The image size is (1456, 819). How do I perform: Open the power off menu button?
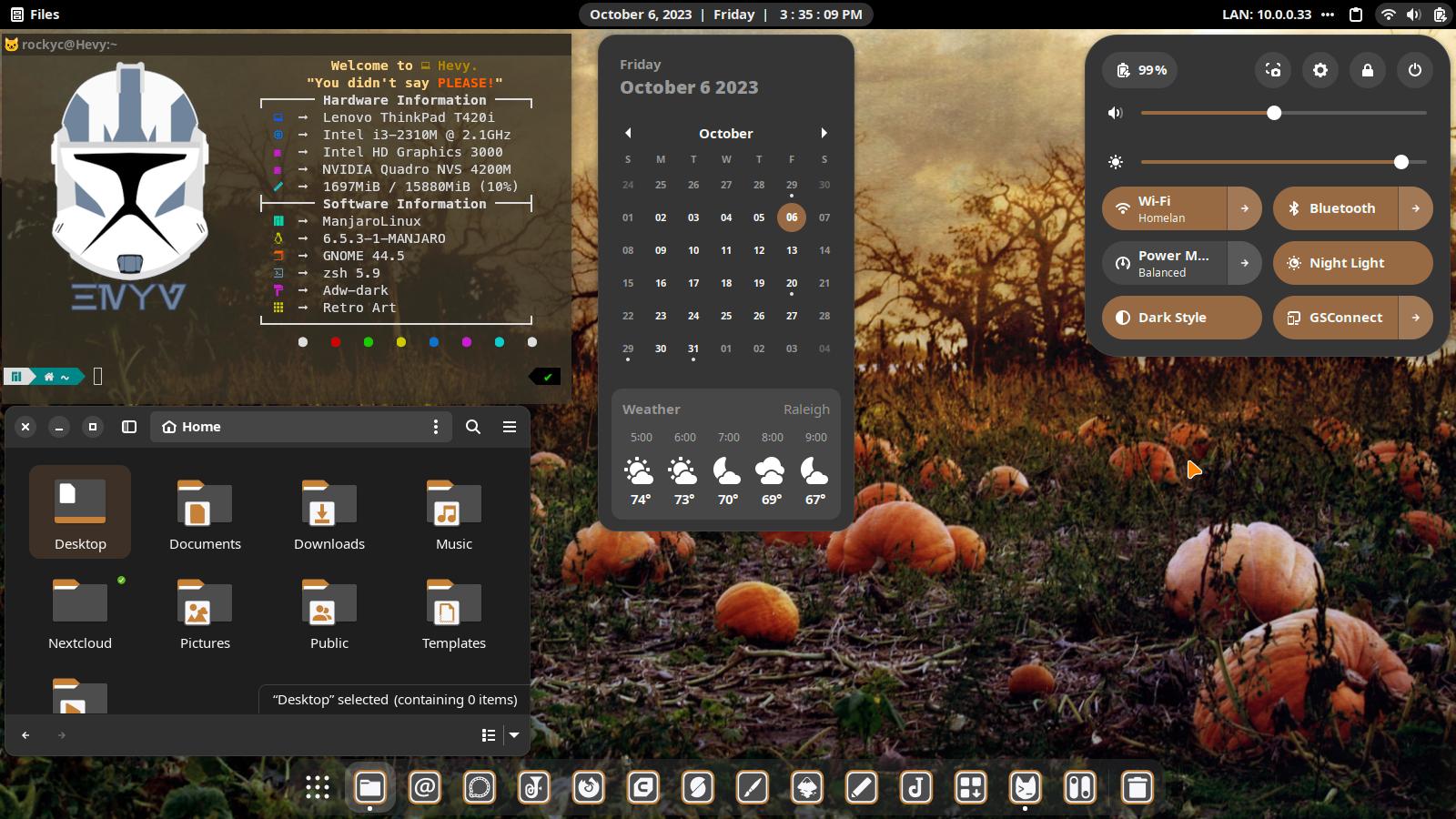coord(1415,70)
